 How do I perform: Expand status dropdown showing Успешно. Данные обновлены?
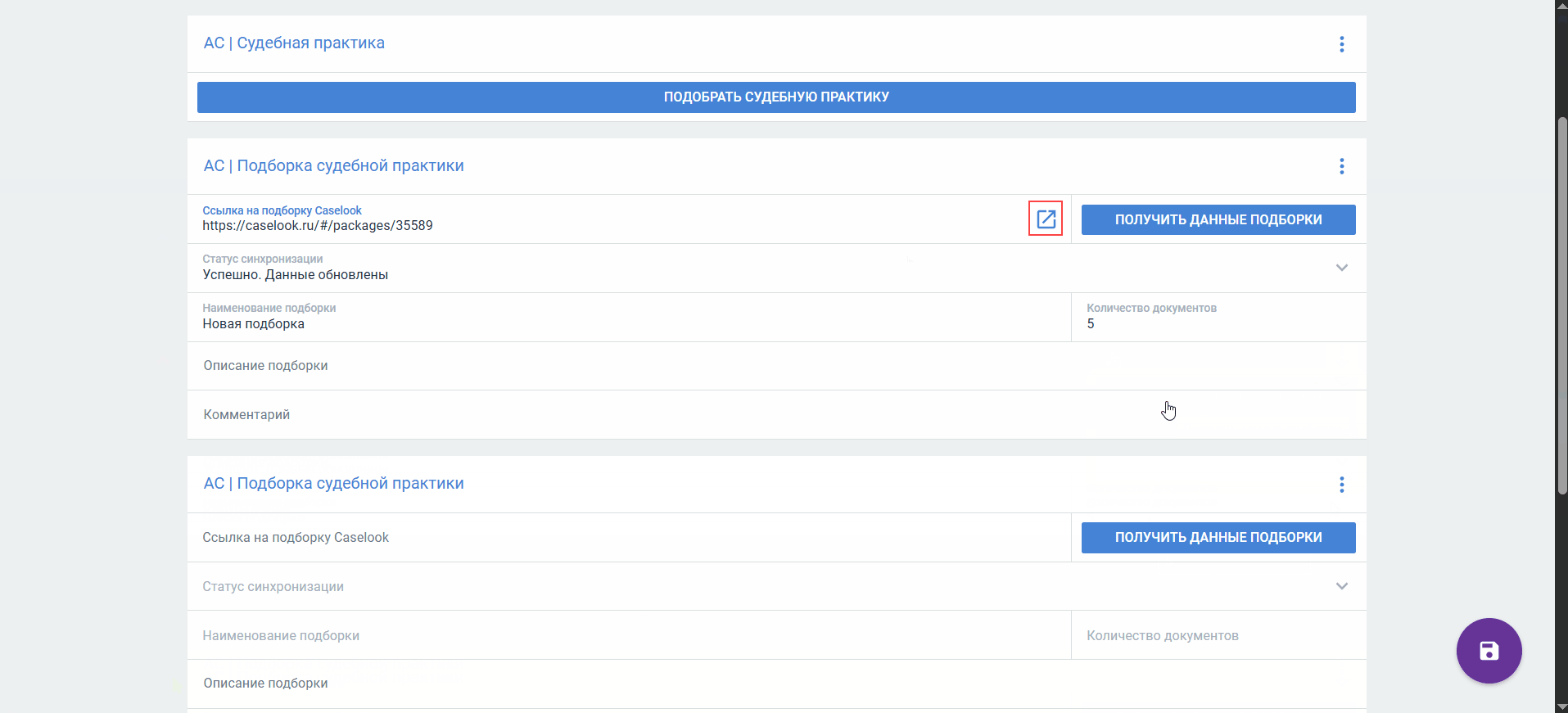click(x=1341, y=268)
